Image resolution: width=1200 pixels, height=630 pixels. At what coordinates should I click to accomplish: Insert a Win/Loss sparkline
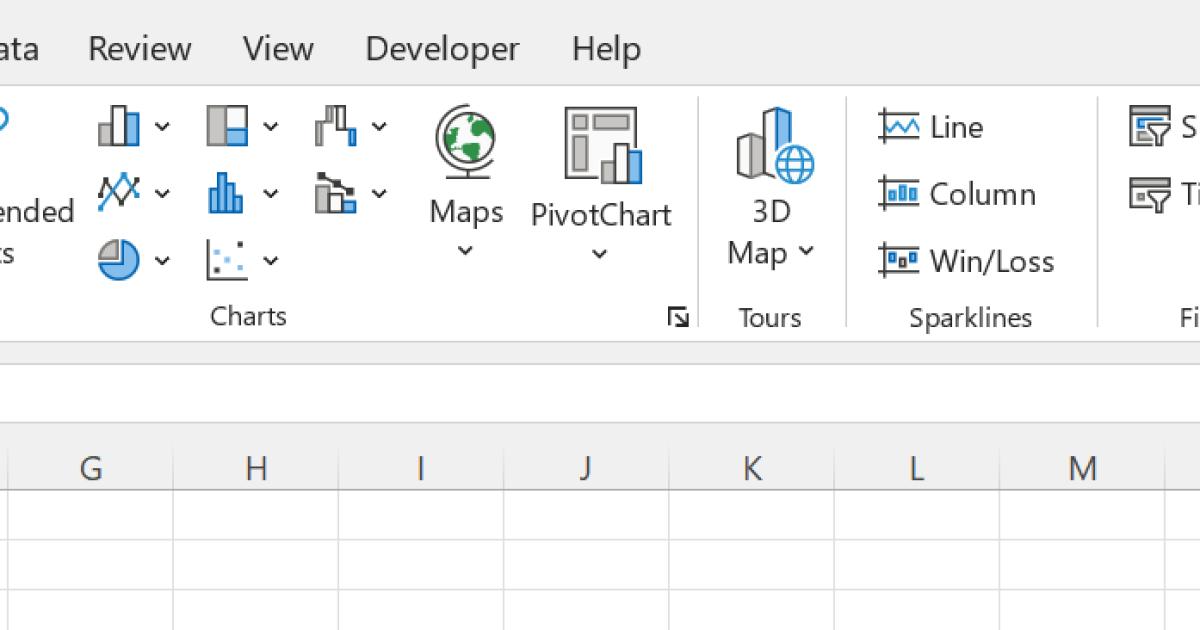tap(966, 261)
